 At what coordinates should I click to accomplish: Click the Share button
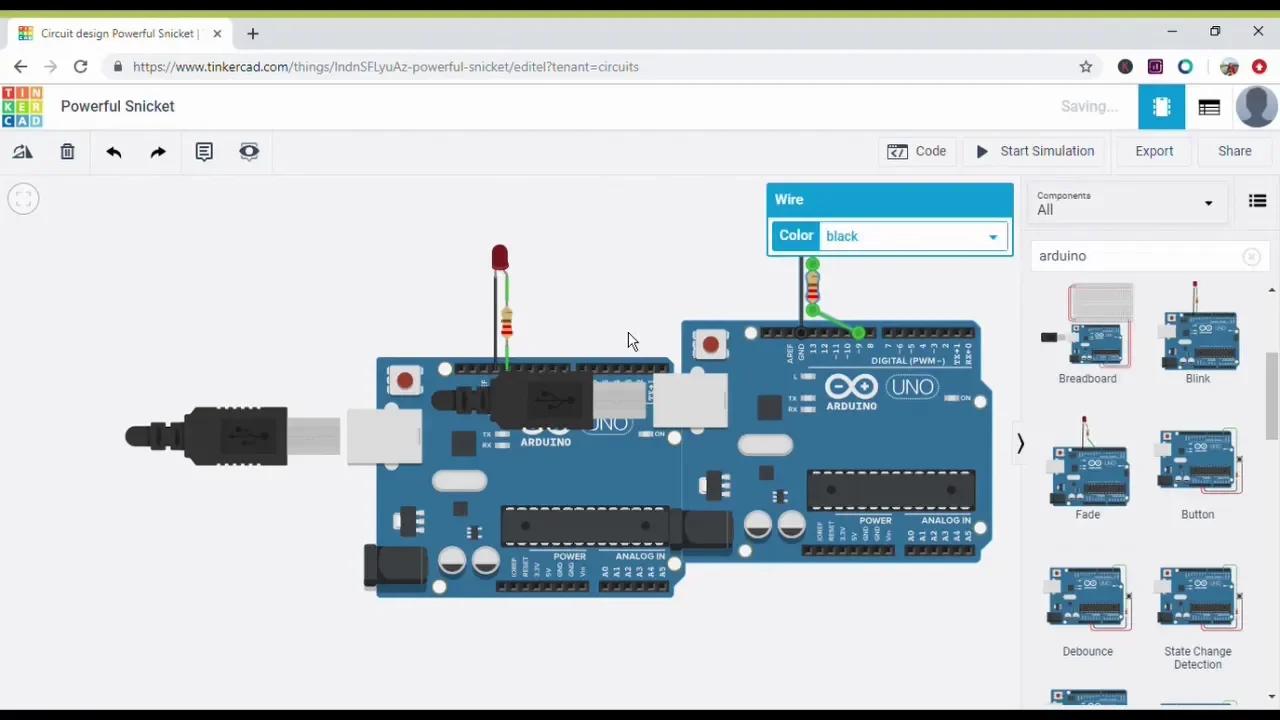click(x=1235, y=151)
